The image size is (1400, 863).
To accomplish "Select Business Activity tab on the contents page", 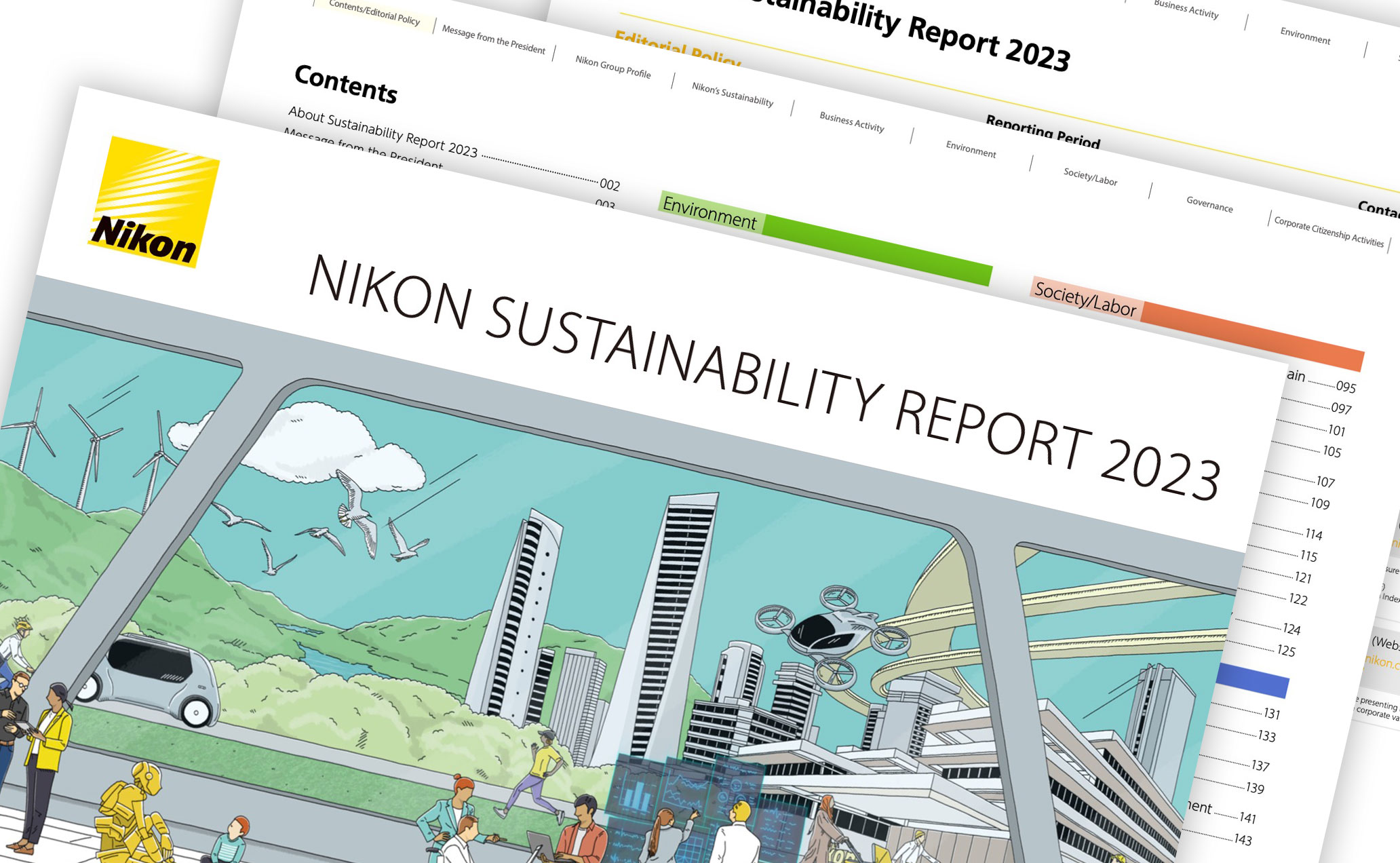I will pyautogui.click(x=852, y=121).
